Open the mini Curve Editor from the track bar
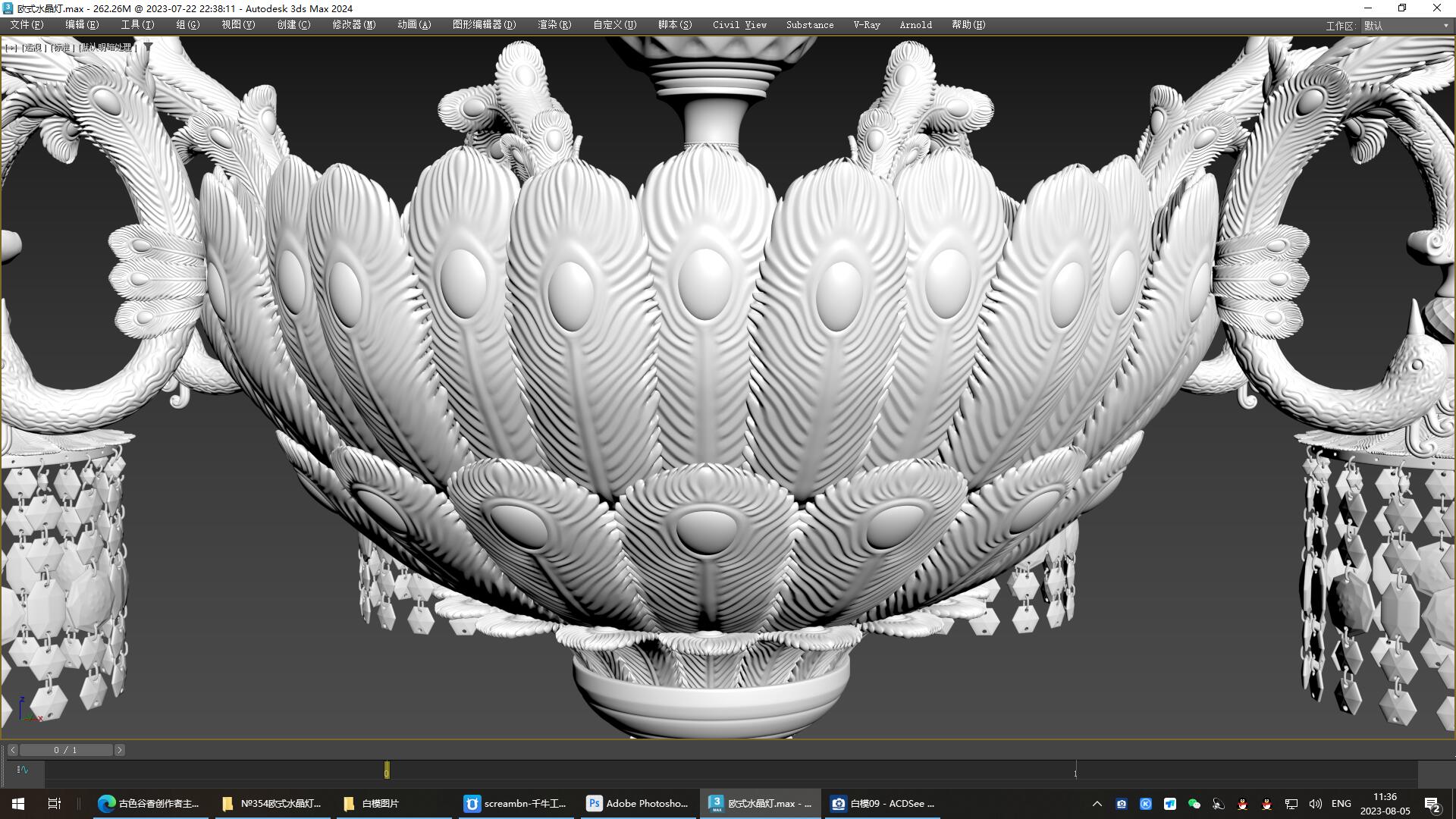This screenshot has height=819, width=1456. point(23,770)
